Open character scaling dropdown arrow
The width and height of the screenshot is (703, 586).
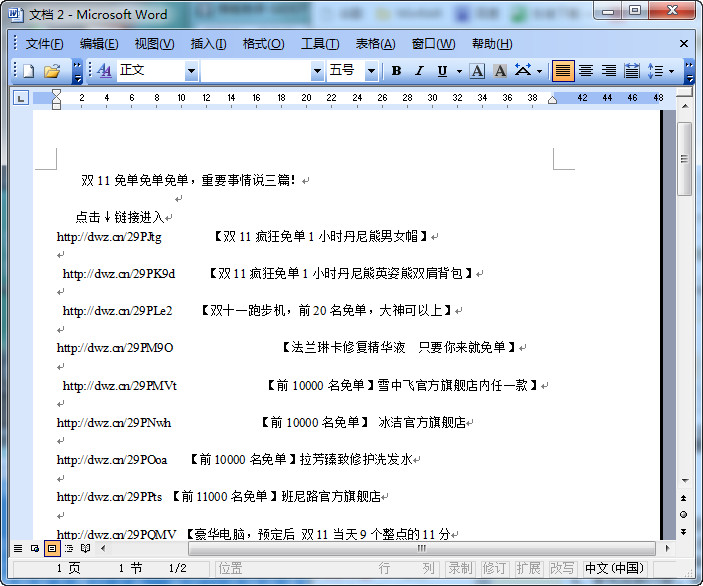click(539, 71)
